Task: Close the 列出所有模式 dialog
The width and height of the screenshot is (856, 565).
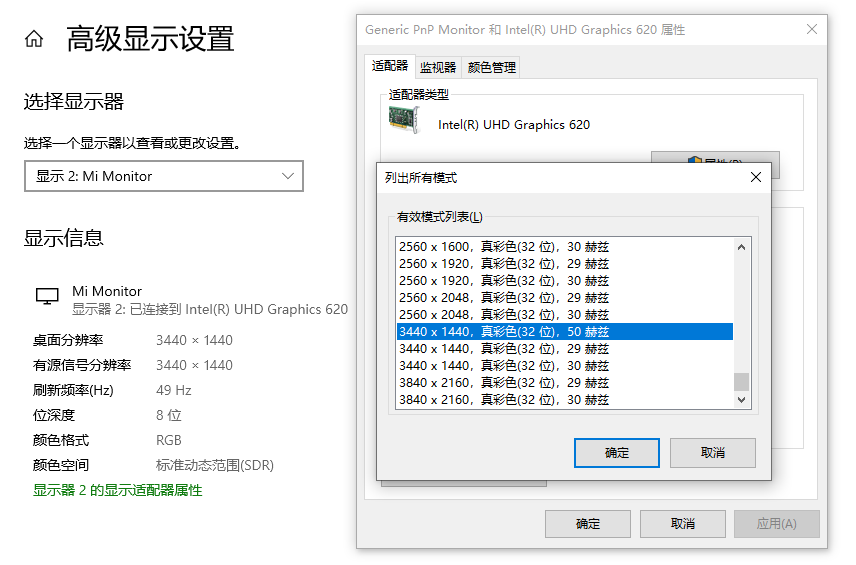Action: coord(755,177)
